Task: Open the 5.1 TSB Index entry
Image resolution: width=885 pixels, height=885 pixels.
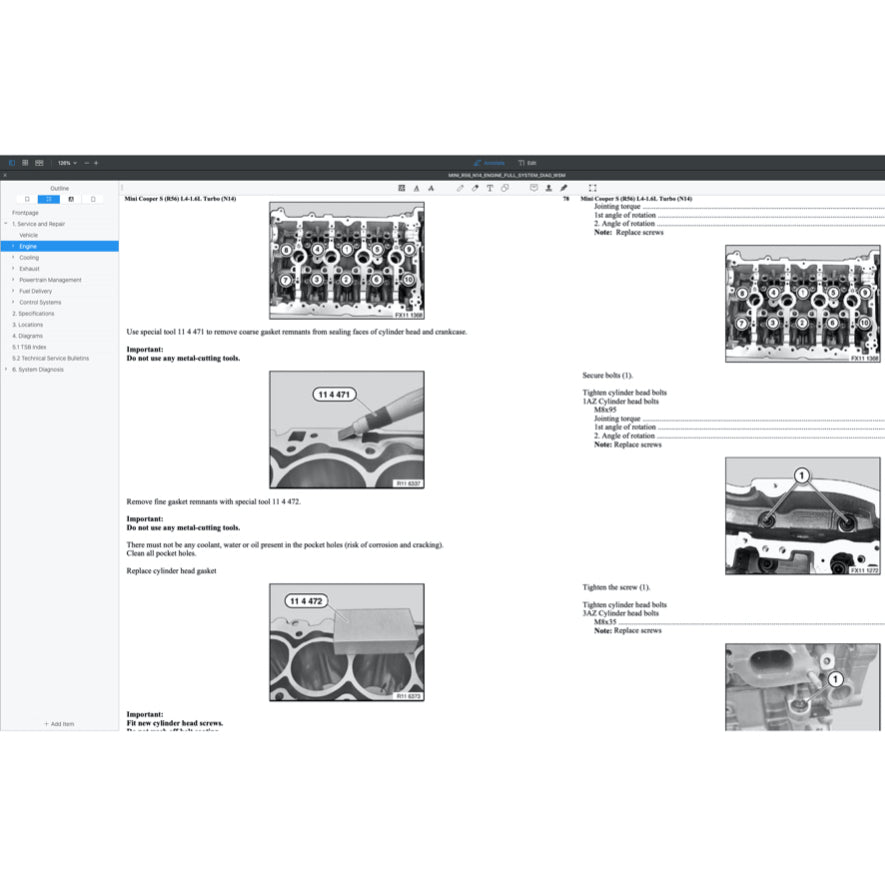Action: tap(28, 347)
